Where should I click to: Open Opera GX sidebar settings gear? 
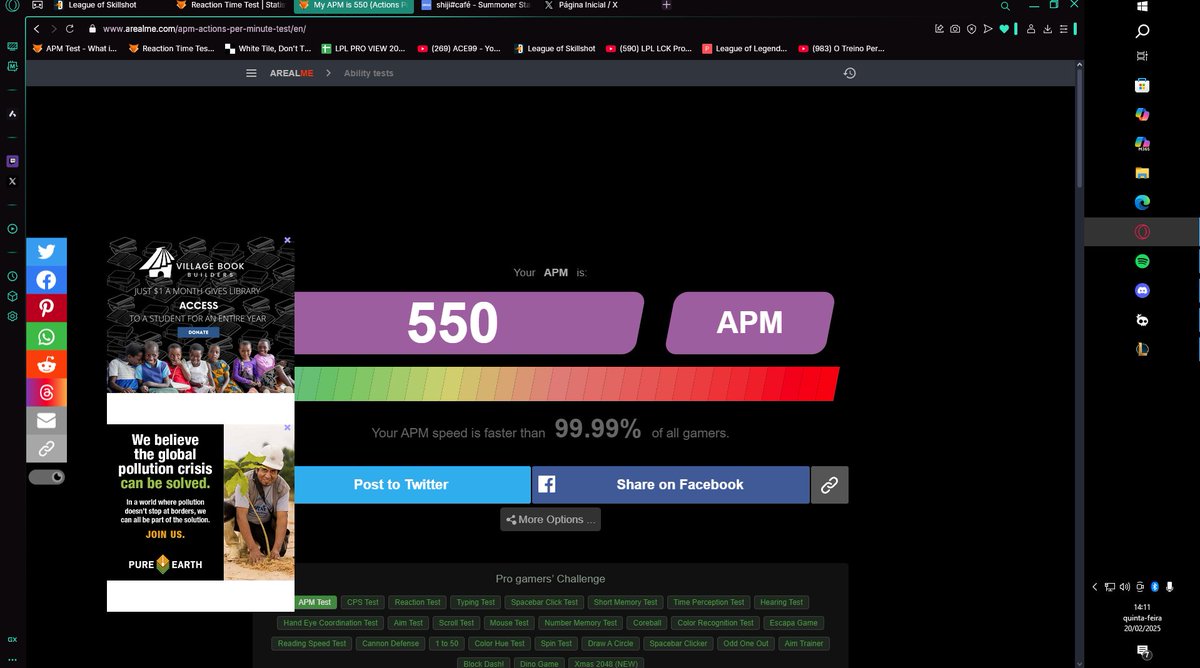pyautogui.click(x=12, y=316)
